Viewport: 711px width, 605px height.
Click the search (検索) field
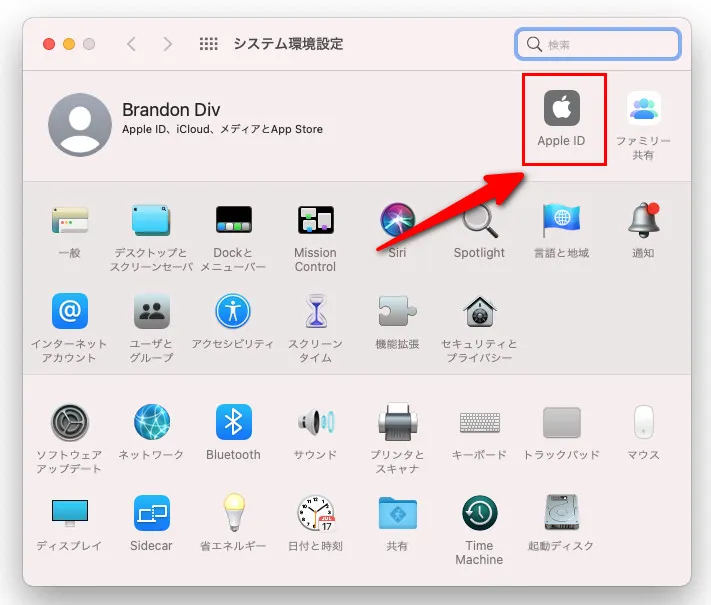[598, 44]
